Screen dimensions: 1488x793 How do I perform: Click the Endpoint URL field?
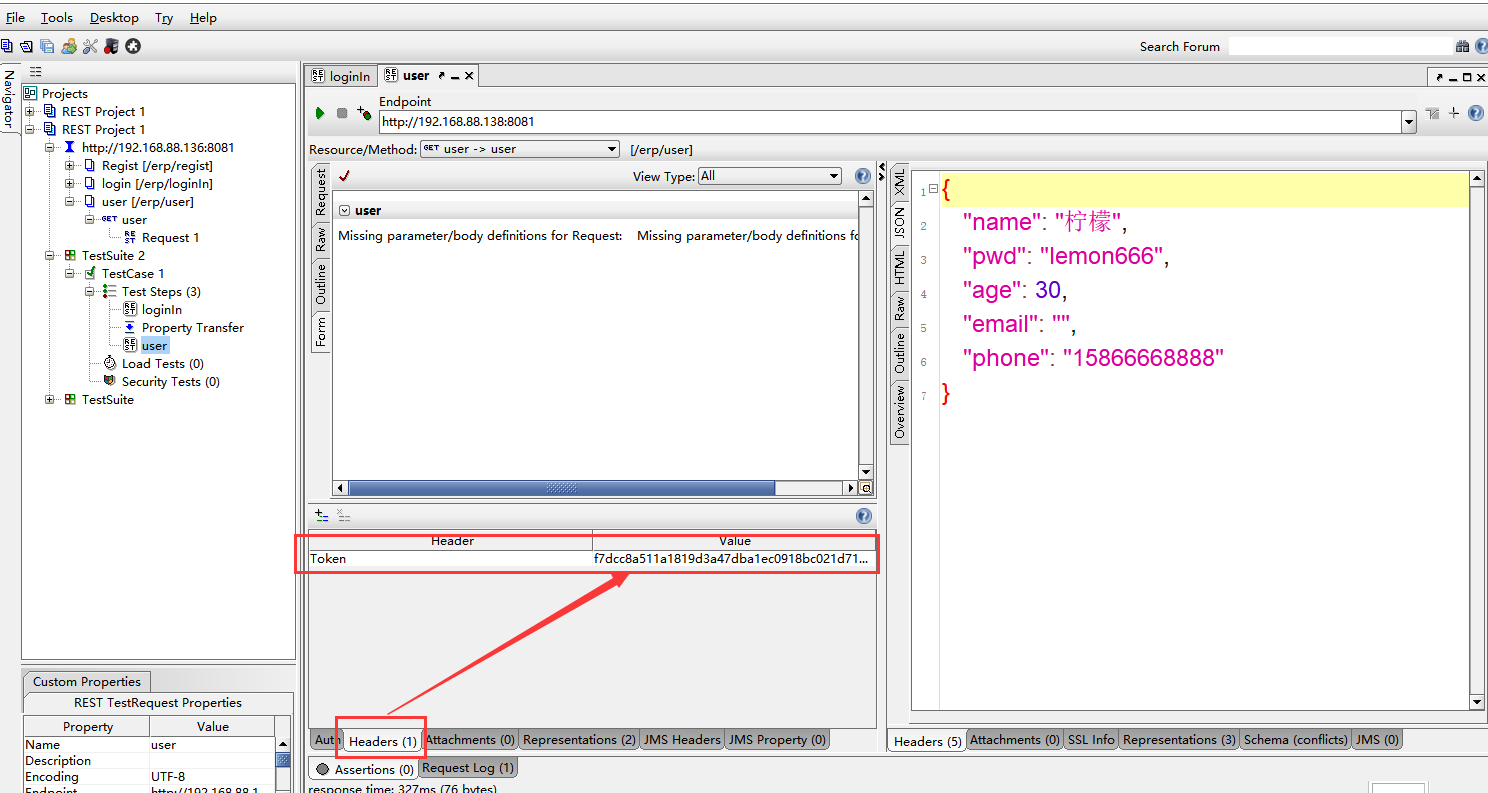[888, 122]
